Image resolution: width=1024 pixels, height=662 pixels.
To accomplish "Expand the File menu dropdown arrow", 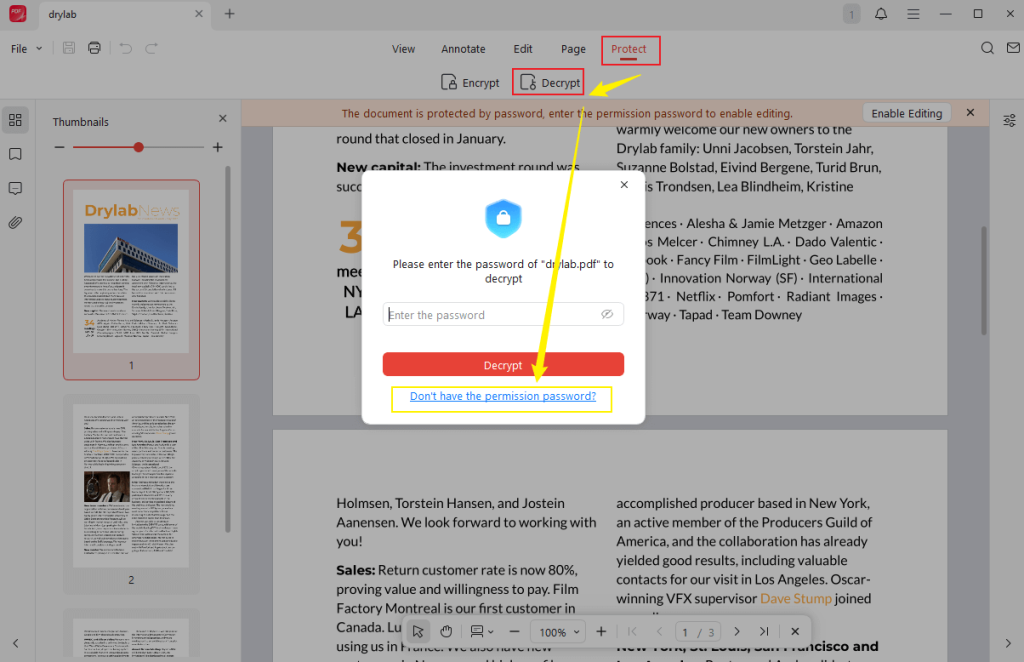I will point(38,47).
